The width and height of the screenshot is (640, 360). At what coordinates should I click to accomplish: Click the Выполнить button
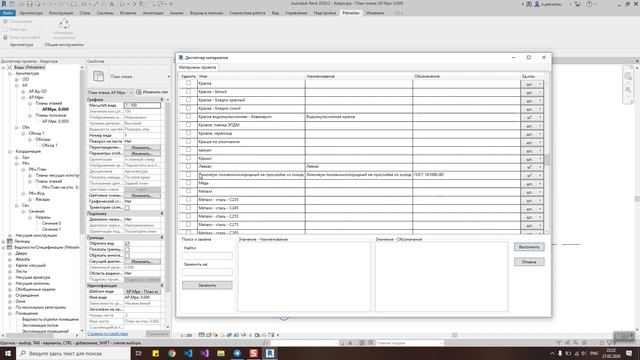point(529,247)
